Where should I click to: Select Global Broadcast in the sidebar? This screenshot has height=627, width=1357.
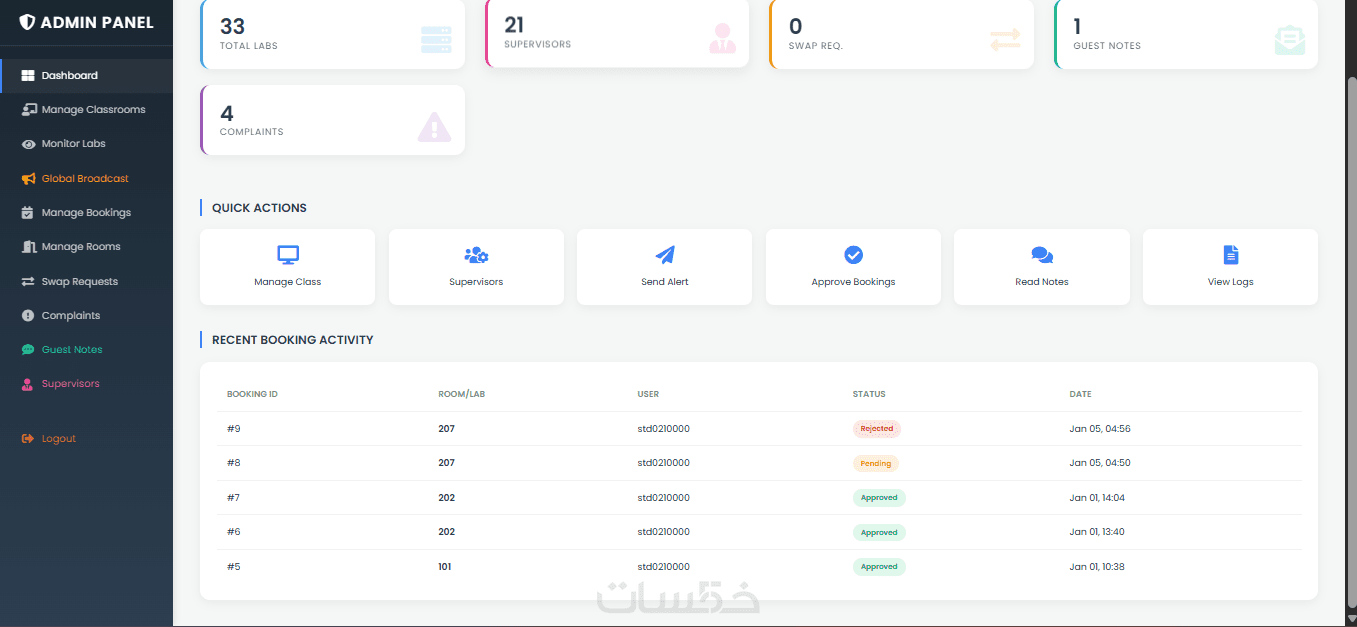[87, 179]
